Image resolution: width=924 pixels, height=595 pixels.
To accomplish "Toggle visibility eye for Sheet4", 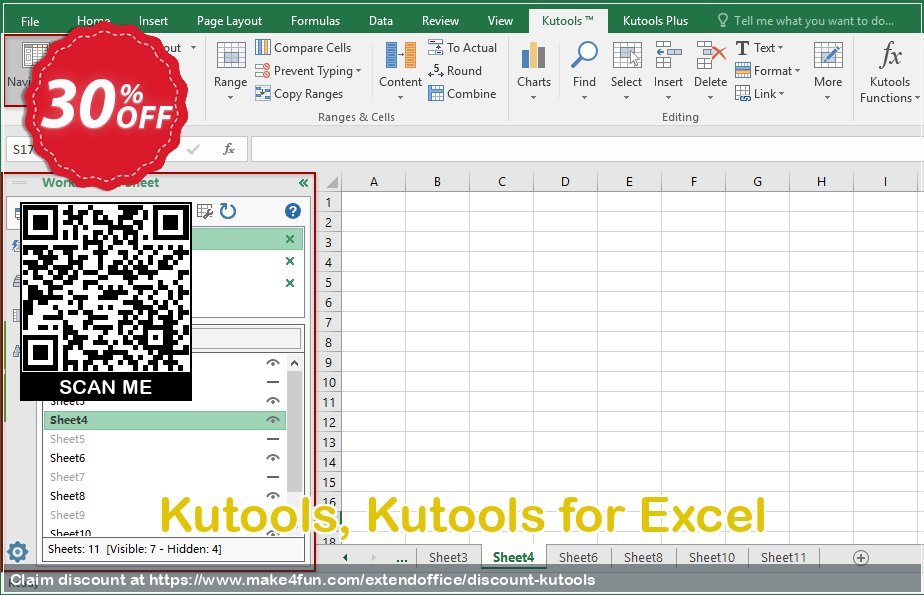I will [272, 420].
